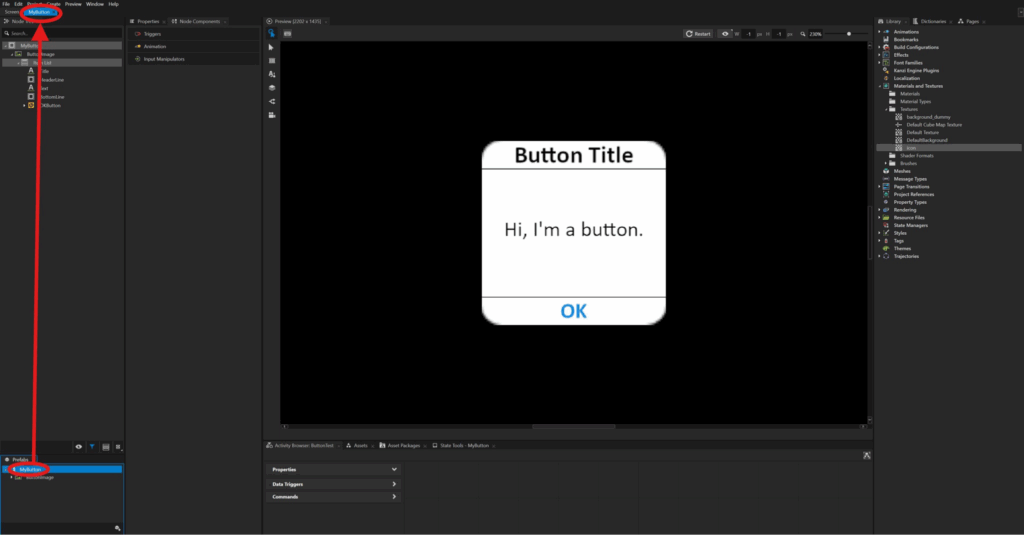The height and width of the screenshot is (535, 1024).
Task: Select Default Cube Map Texture
Action: click(934, 125)
